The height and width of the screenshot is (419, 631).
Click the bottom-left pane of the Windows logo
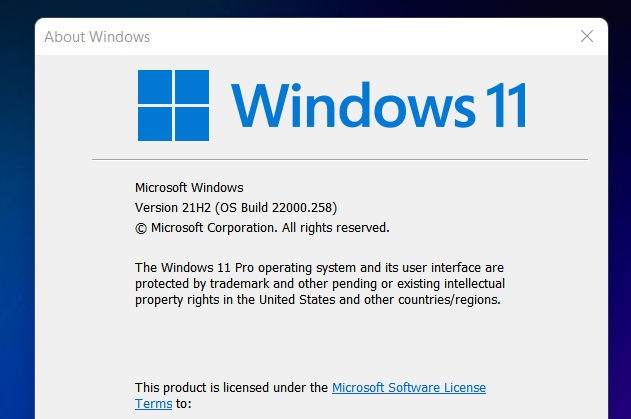155,124
